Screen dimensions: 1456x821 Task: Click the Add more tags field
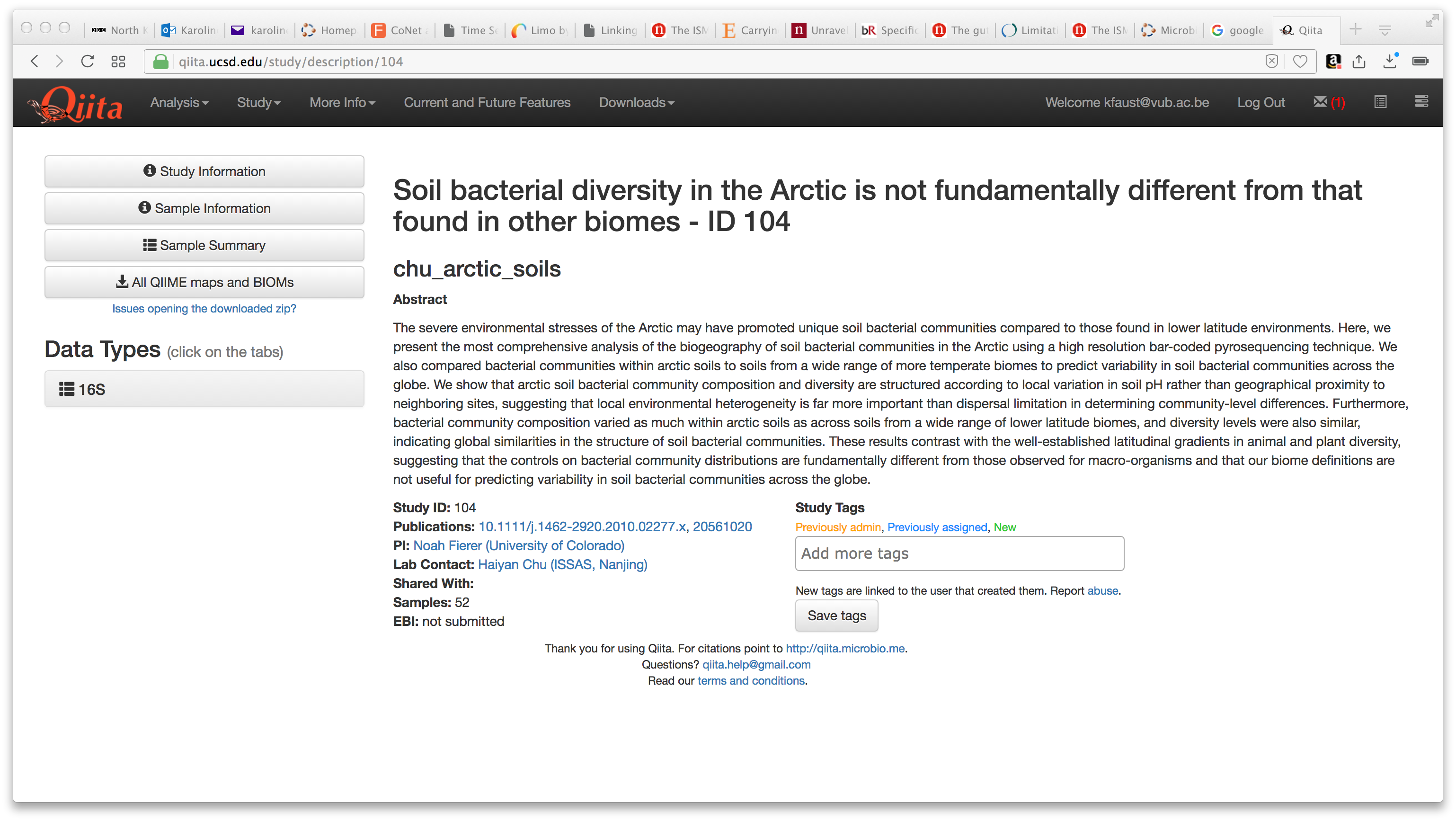coord(959,553)
